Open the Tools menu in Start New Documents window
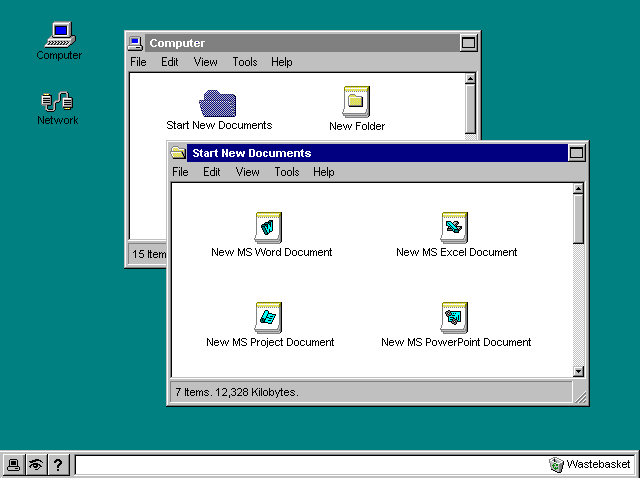The image size is (640, 478). (x=287, y=172)
